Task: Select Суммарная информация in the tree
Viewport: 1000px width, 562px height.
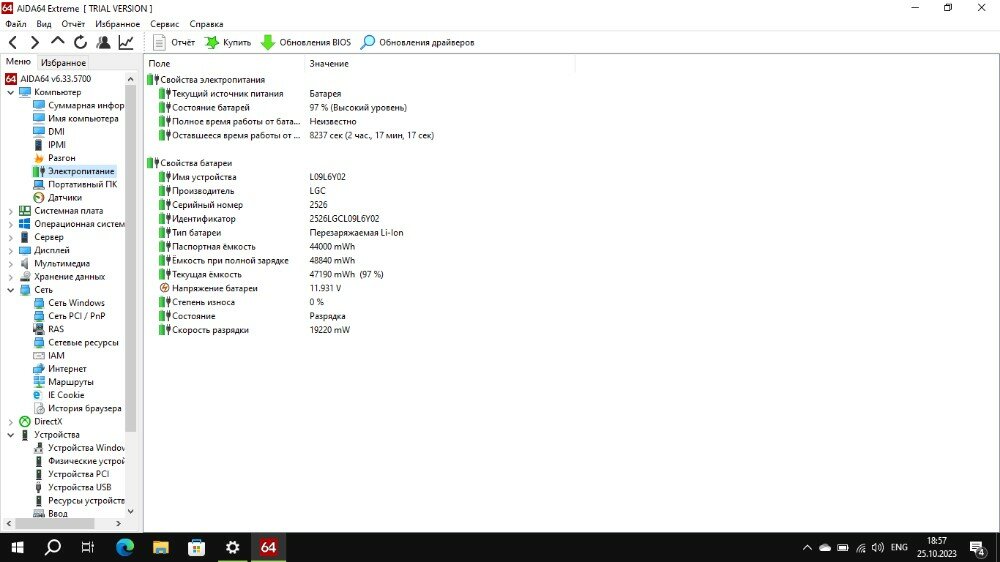Action: [x=78, y=105]
